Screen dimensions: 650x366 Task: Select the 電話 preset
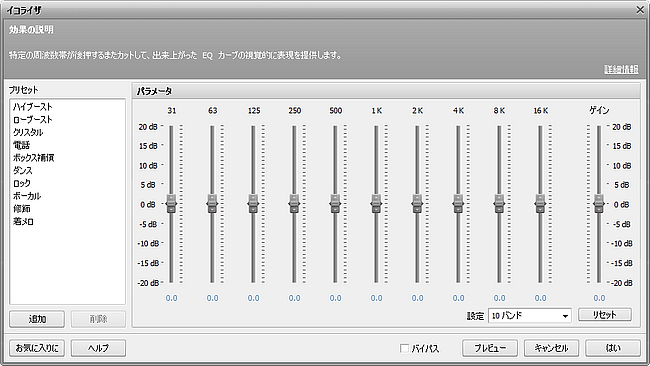point(21,145)
